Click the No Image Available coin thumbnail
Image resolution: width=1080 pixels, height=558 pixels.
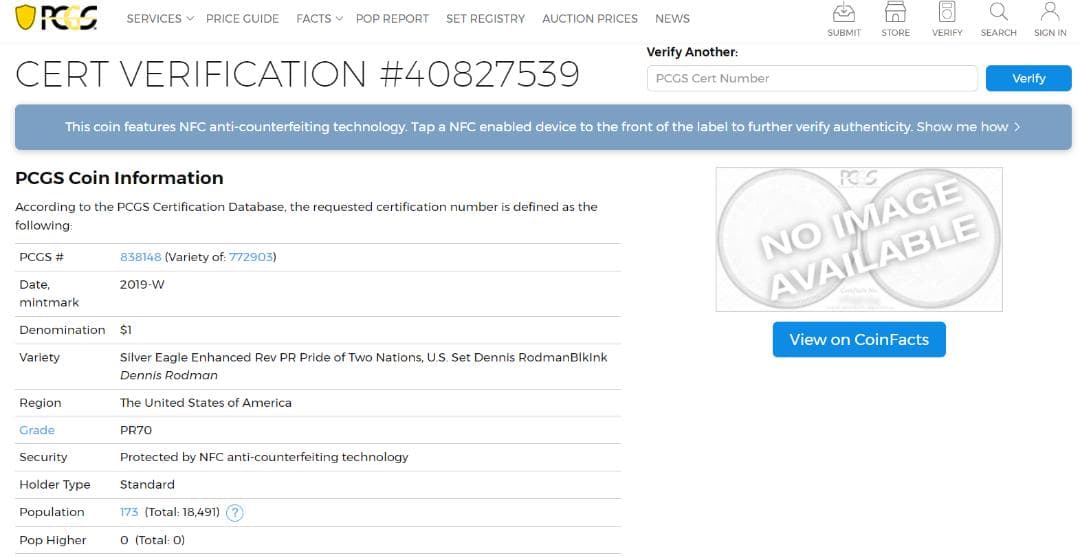coord(859,239)
